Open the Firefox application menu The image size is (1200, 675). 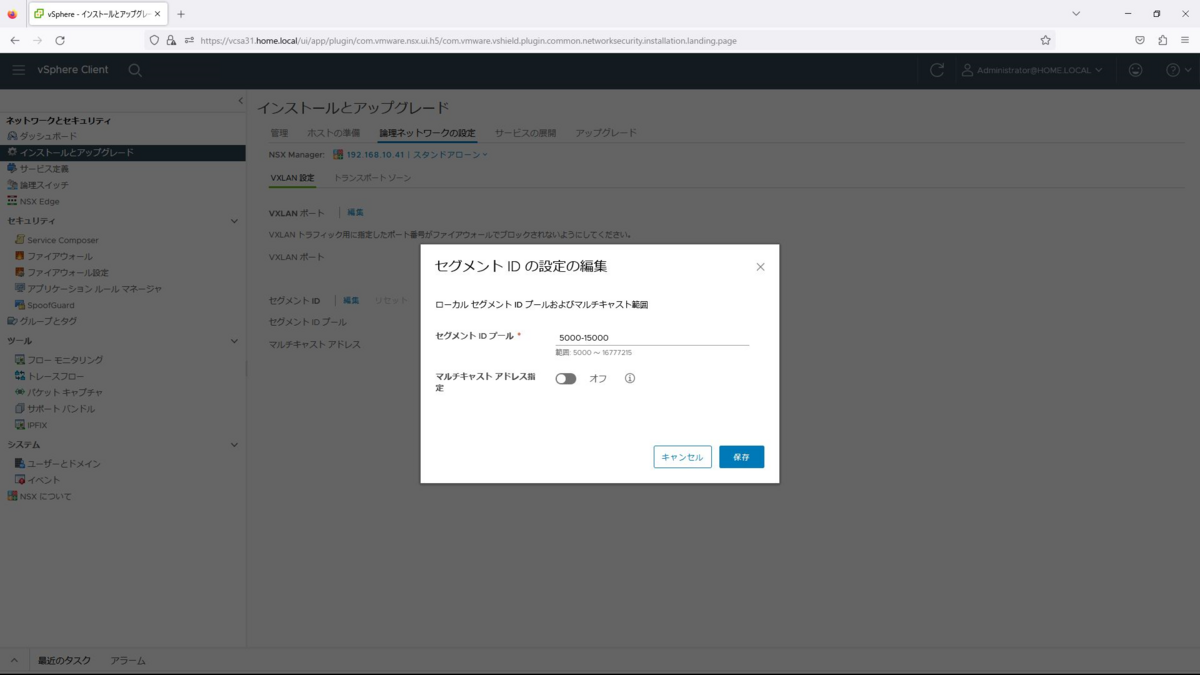(1185, 41)
